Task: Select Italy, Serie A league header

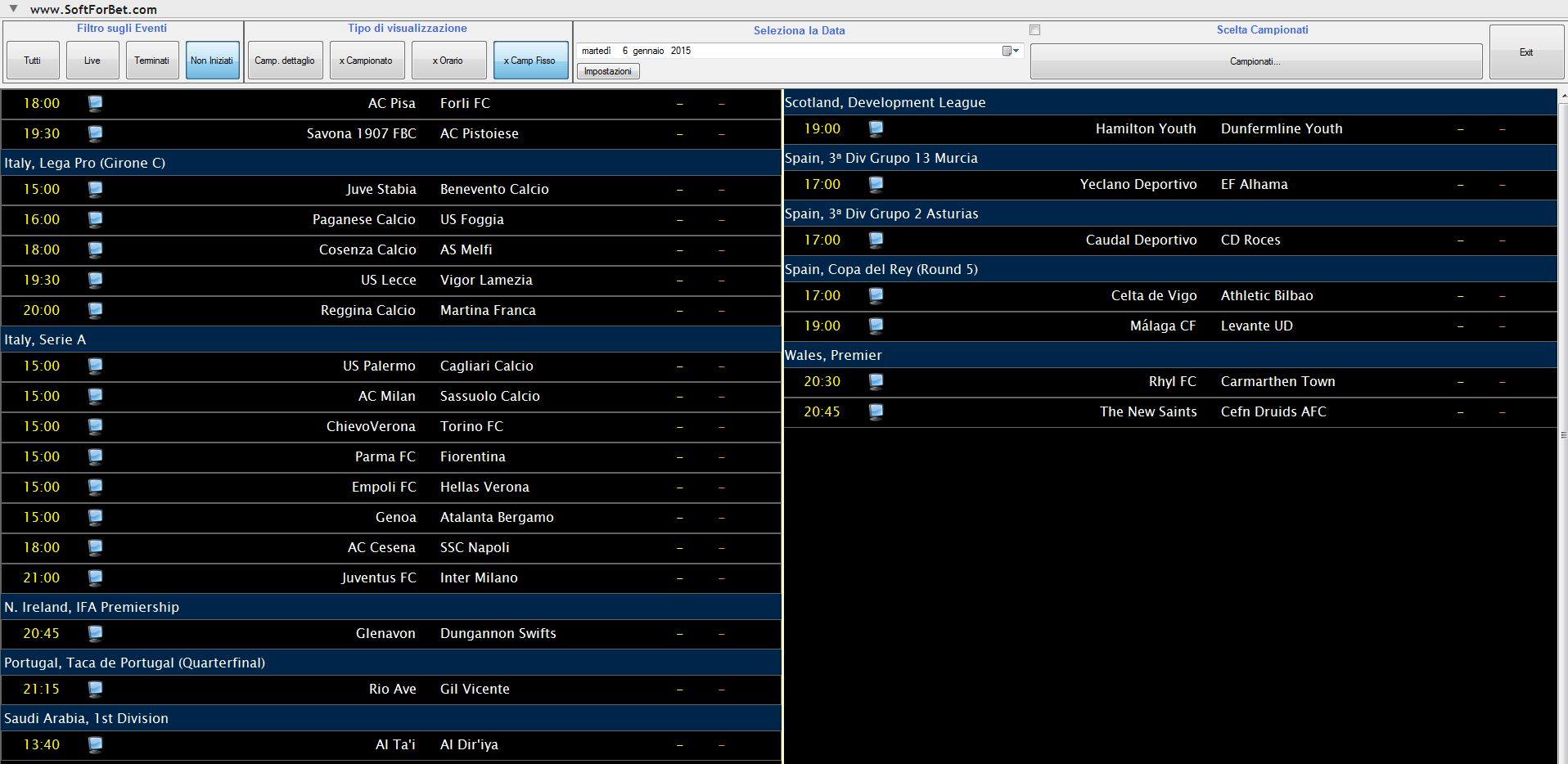Action: pyautogui.click(x=391, y=339)
